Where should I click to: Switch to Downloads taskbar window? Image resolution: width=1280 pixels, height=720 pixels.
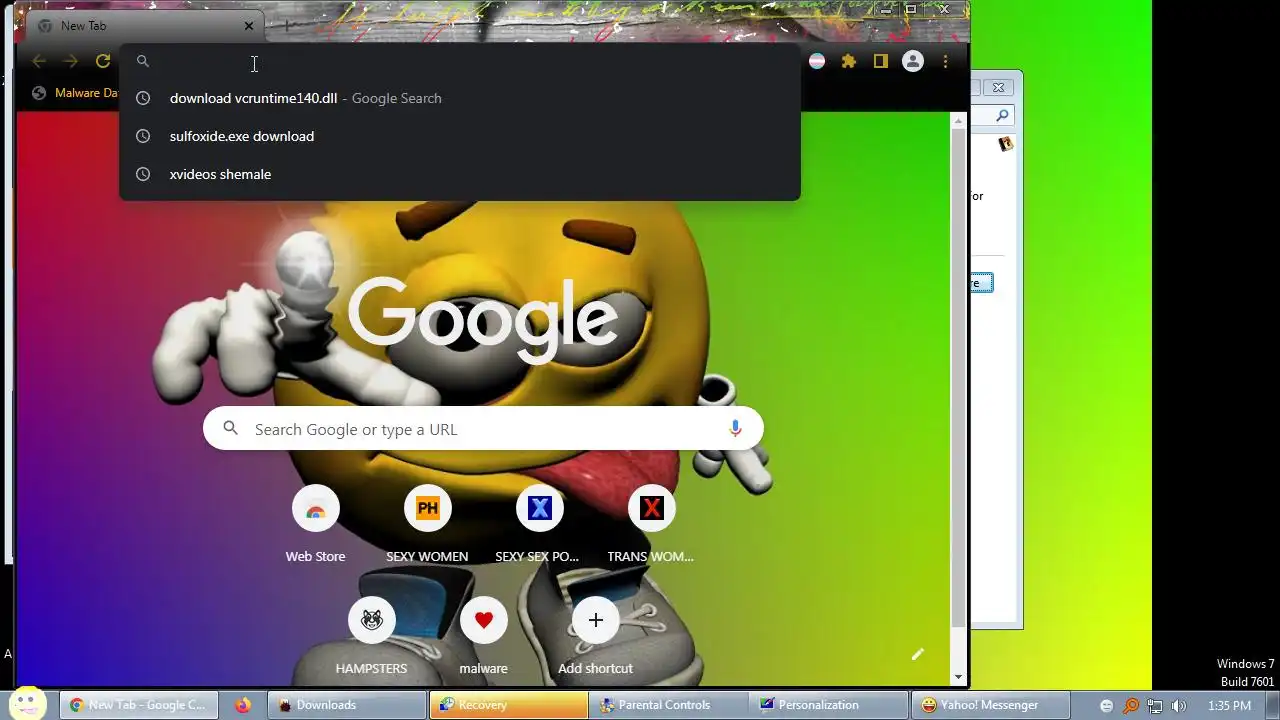pyautogui.click(x=347, y=705)
